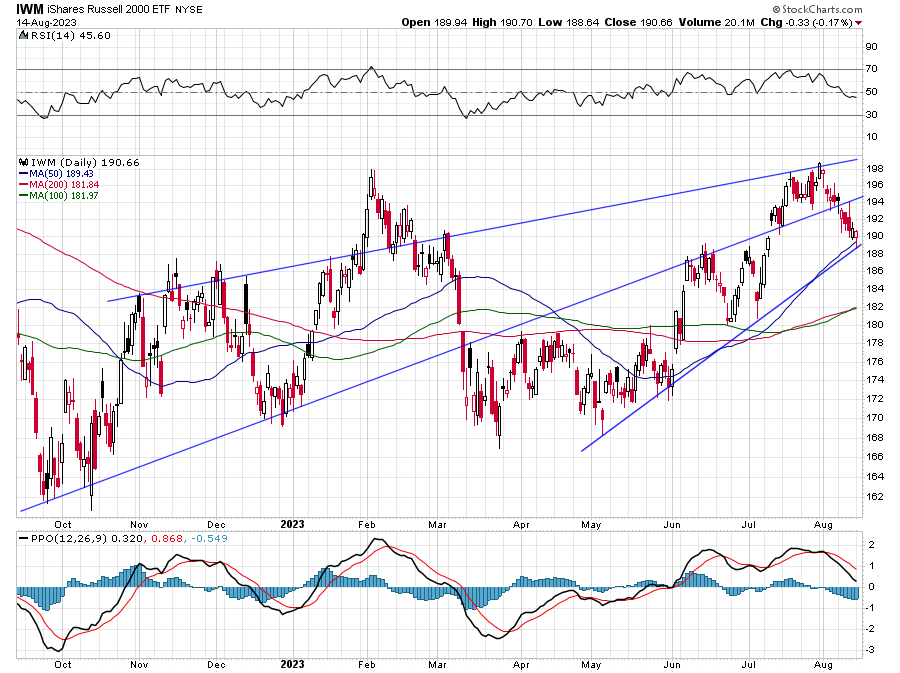Viewport: 900px width, 673px height.
Task: Click the blue '-0.549' PPO histogram value
Action: tap(210, 539)
